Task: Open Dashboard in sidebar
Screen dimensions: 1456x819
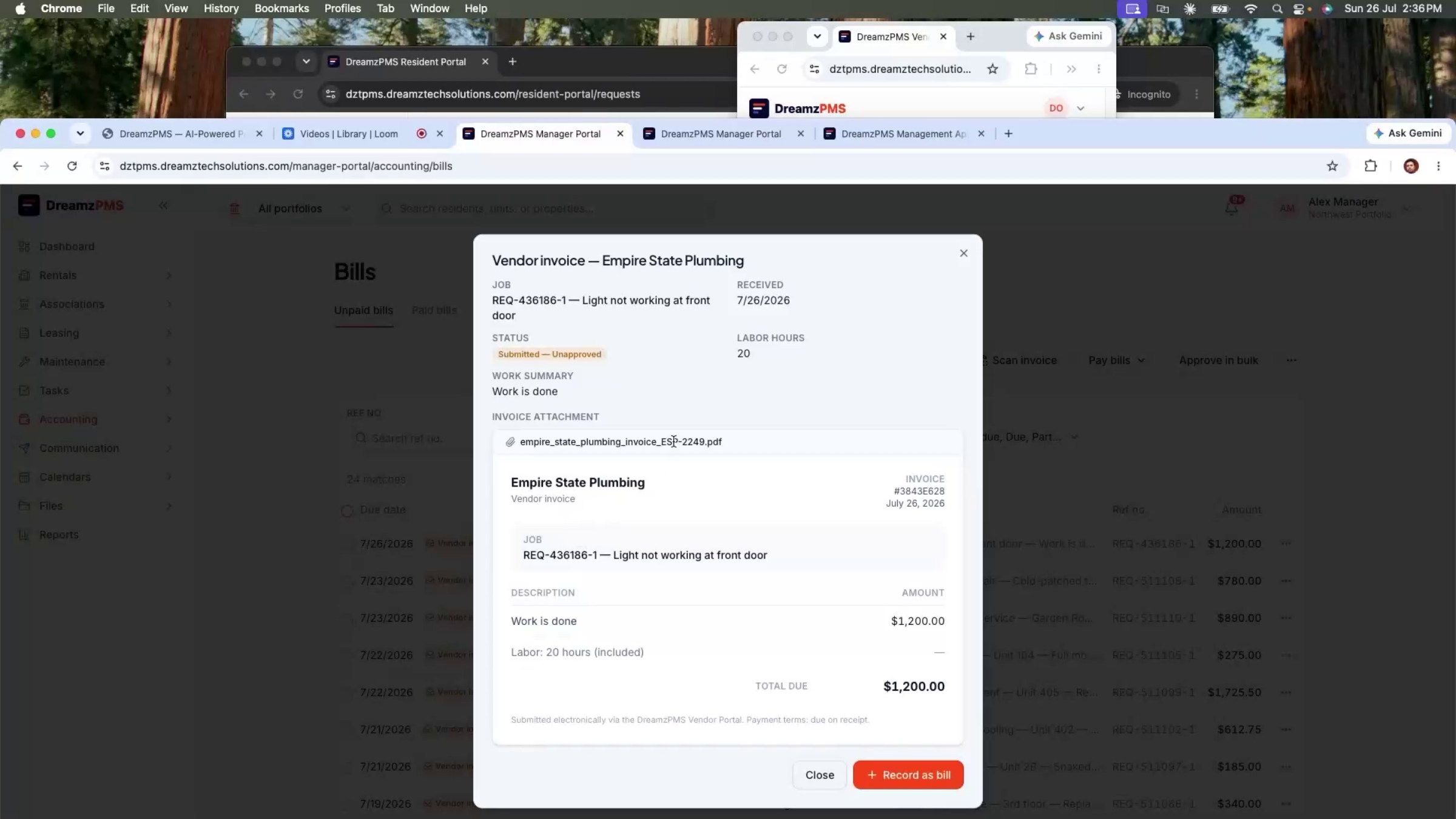Action: tap(67, 246)
